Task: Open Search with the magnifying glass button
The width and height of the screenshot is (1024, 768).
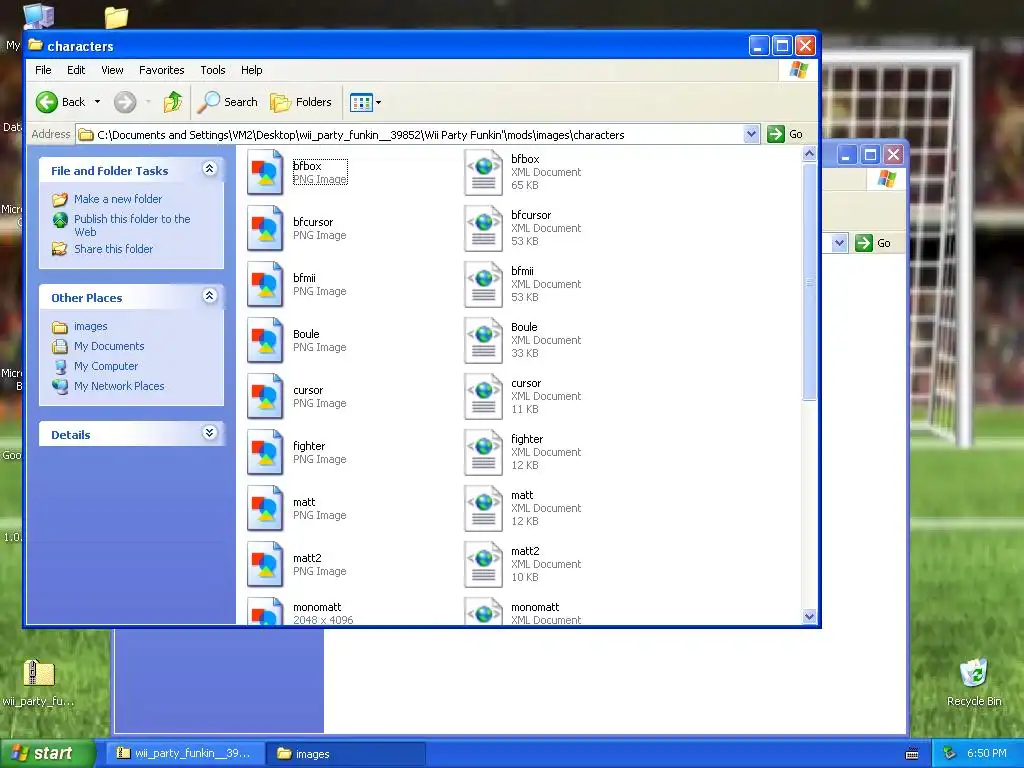Action: [228, 102]
